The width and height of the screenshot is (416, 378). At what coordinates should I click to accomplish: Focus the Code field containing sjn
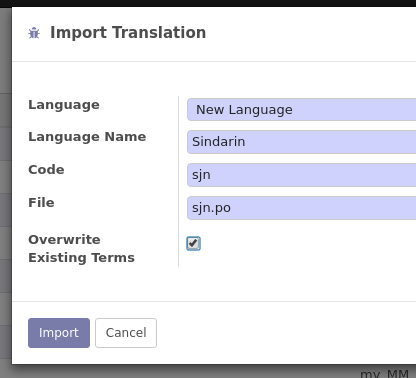click(301, 175)
